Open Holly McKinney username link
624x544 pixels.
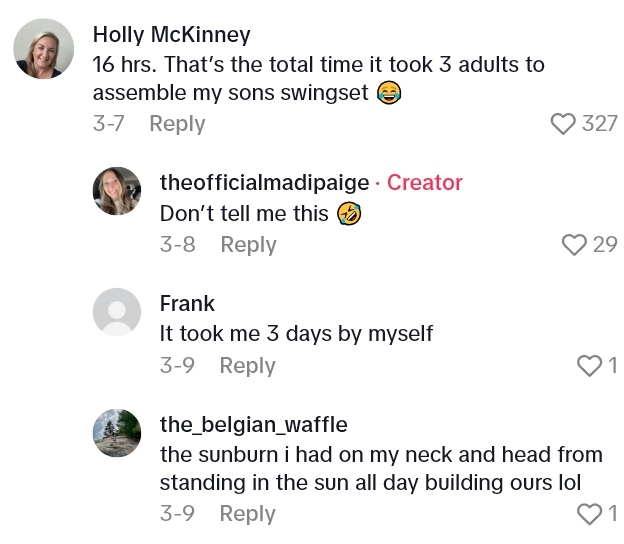point(171,35)
